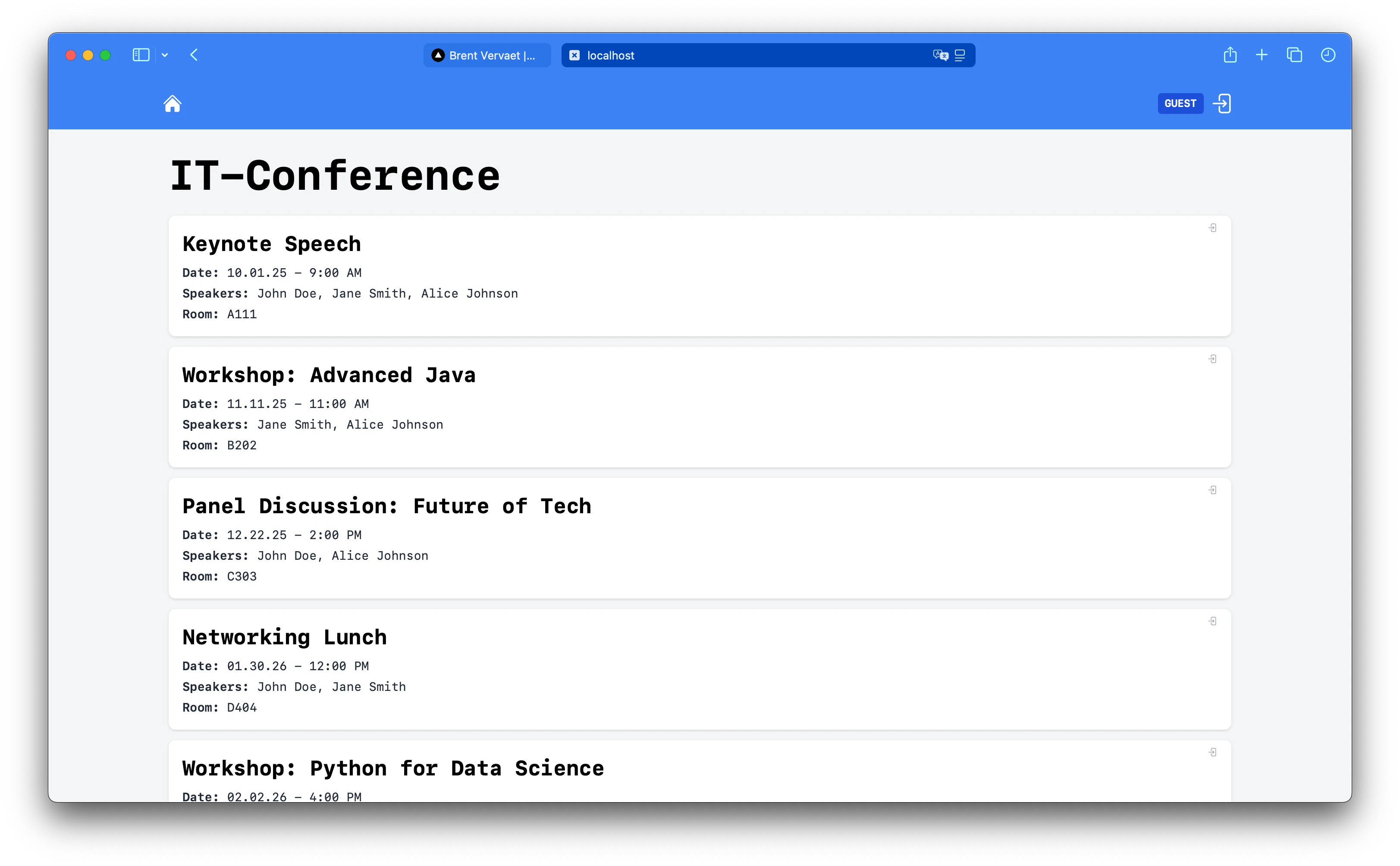Image resolution: width=1400 pixels, height=866 pixels.
Task: Go back using the back arrow
Action: 195,55
